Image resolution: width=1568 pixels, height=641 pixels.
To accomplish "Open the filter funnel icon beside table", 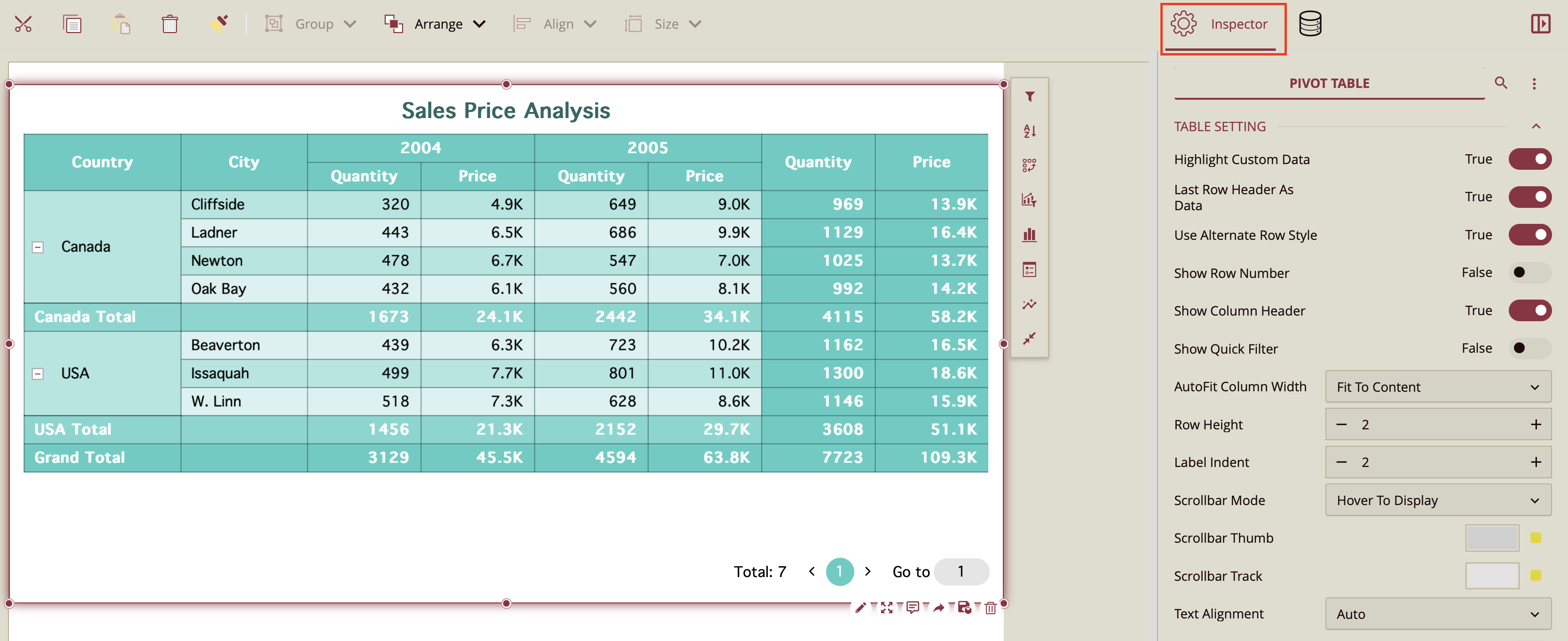I will (x=1029, y=97).
